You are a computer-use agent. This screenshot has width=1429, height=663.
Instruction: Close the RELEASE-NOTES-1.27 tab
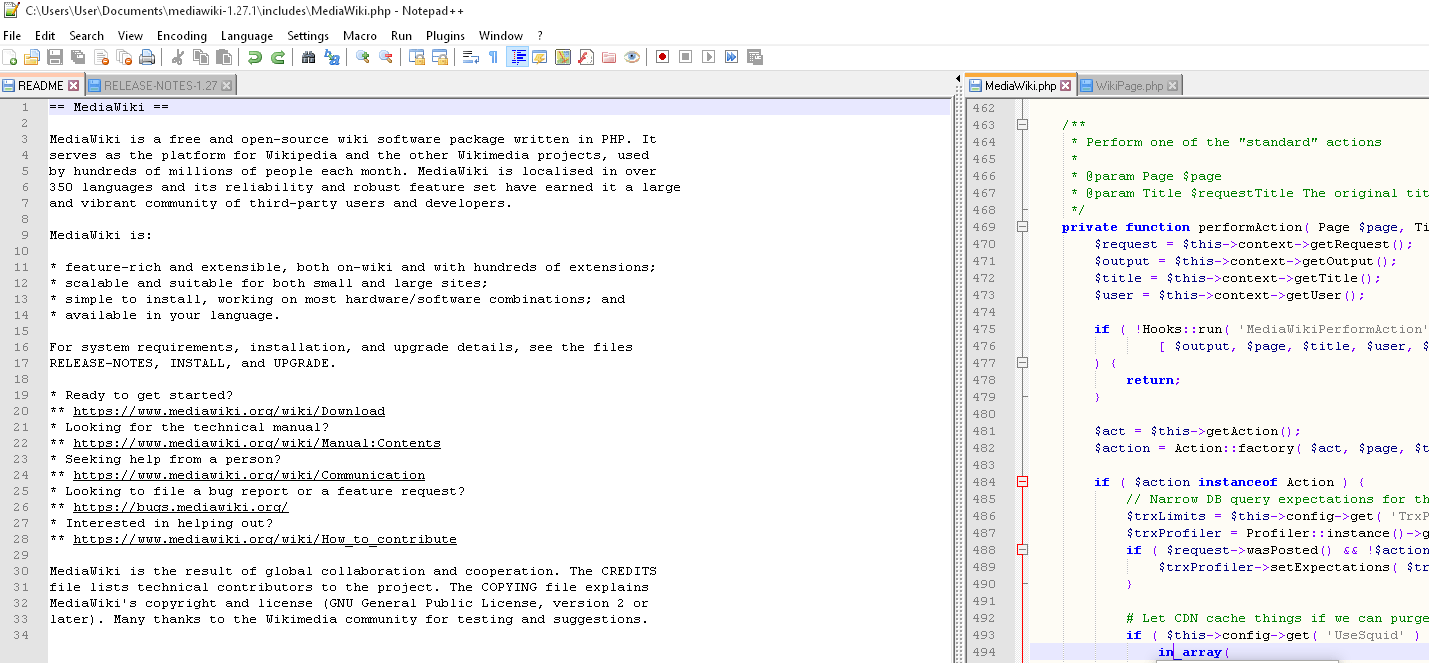click(x=226, y=86)
